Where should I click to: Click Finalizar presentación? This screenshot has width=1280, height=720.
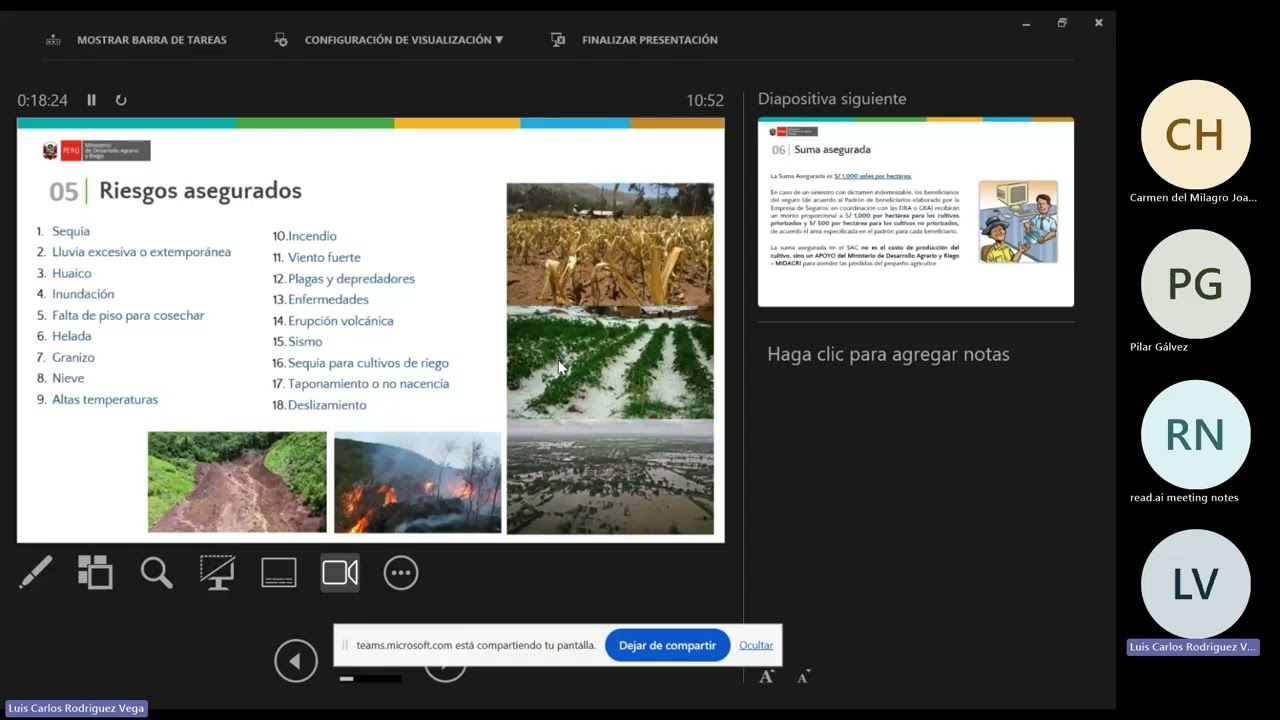(x=650, y=40)
